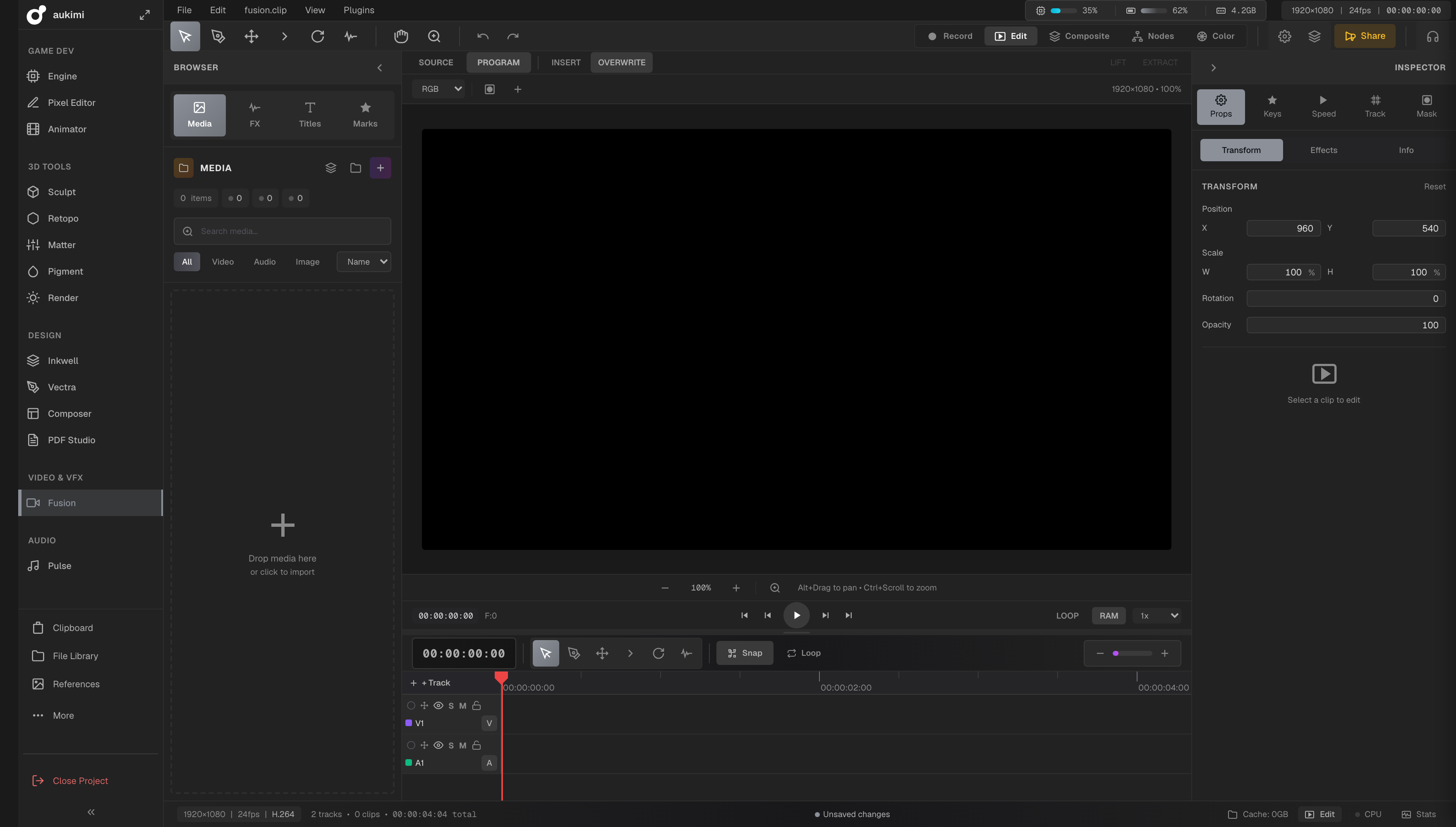This screenshot has height=827, width=1456.
Task: Open the settings gear icon
Action: click(1284, 36)
